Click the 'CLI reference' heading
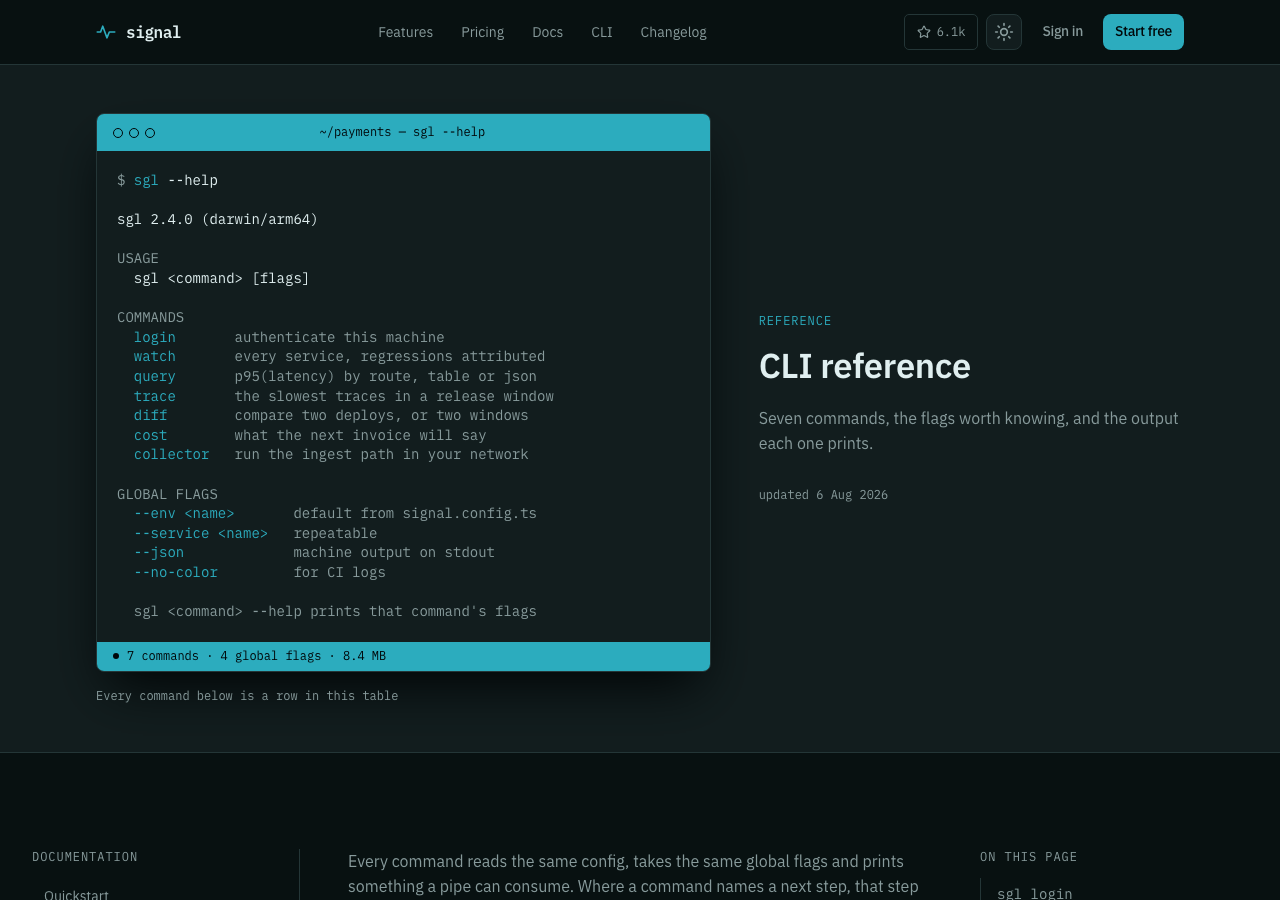The width and height of the screenshot is (1280, 900). [865, 366]
